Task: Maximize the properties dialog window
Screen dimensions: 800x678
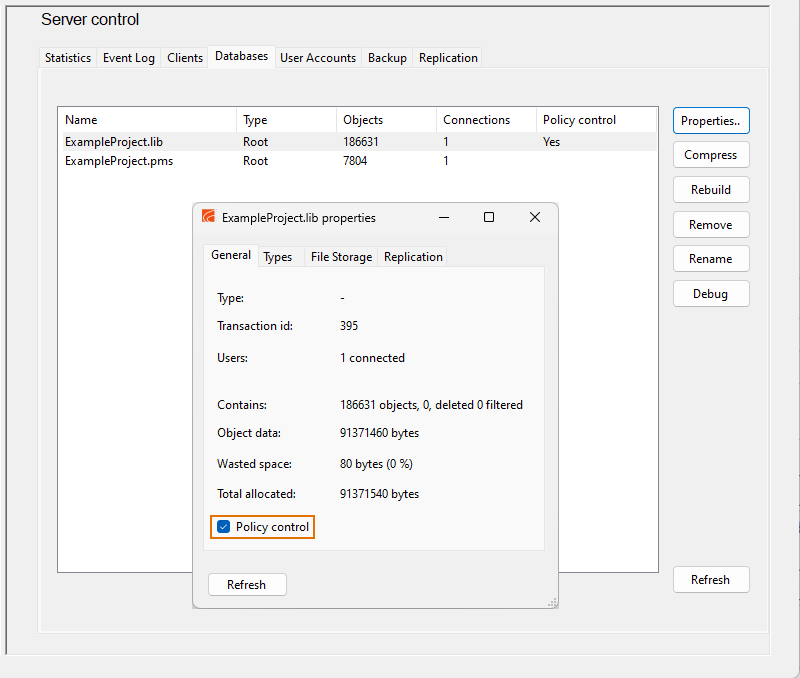Action: [489, 217]
